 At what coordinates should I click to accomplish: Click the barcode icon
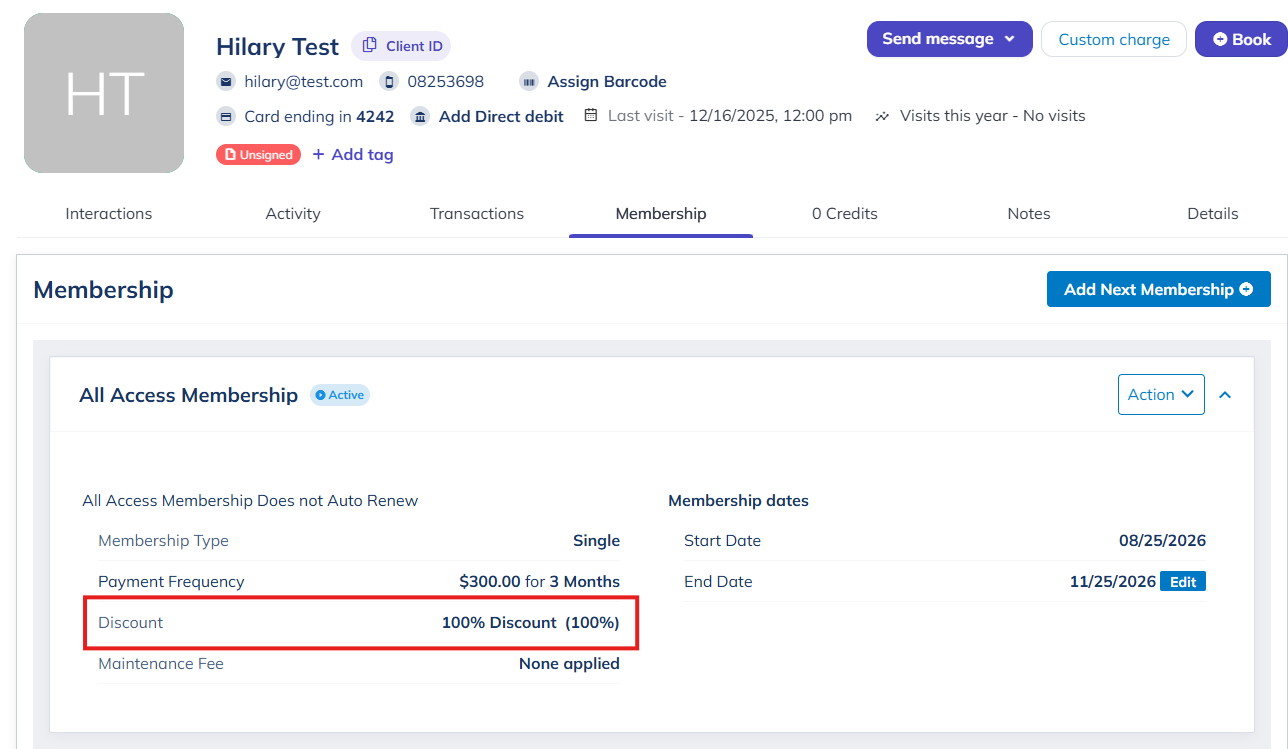[529, 82]
